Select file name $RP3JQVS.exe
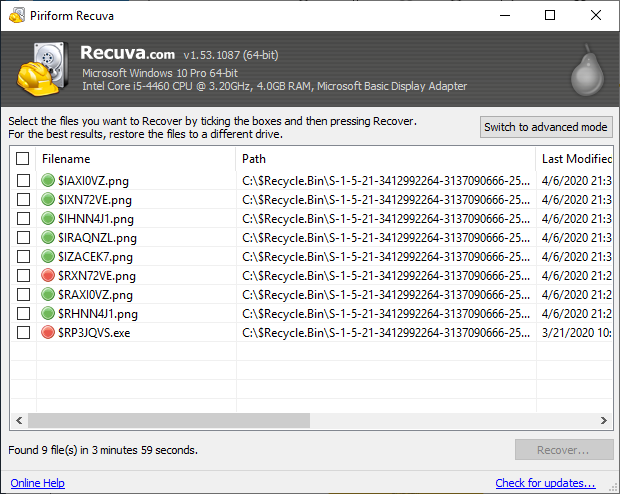Image resolution: width=620 pixels, height=494 pixels. click(x=94, y=333)
